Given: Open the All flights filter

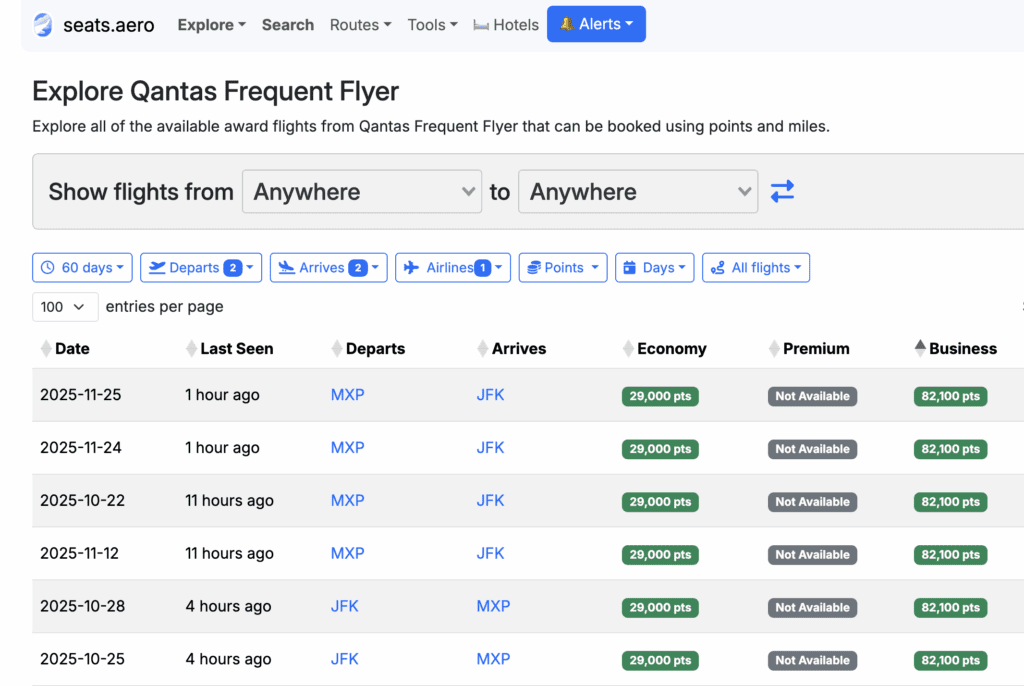Looking at the screenshot, I should coord(756,268).
